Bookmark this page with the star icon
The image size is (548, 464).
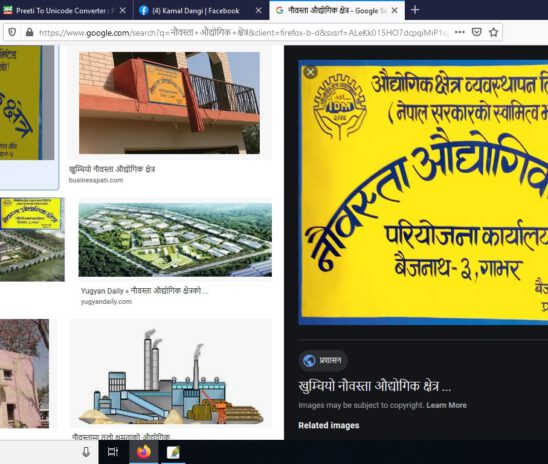click(493, 32)
